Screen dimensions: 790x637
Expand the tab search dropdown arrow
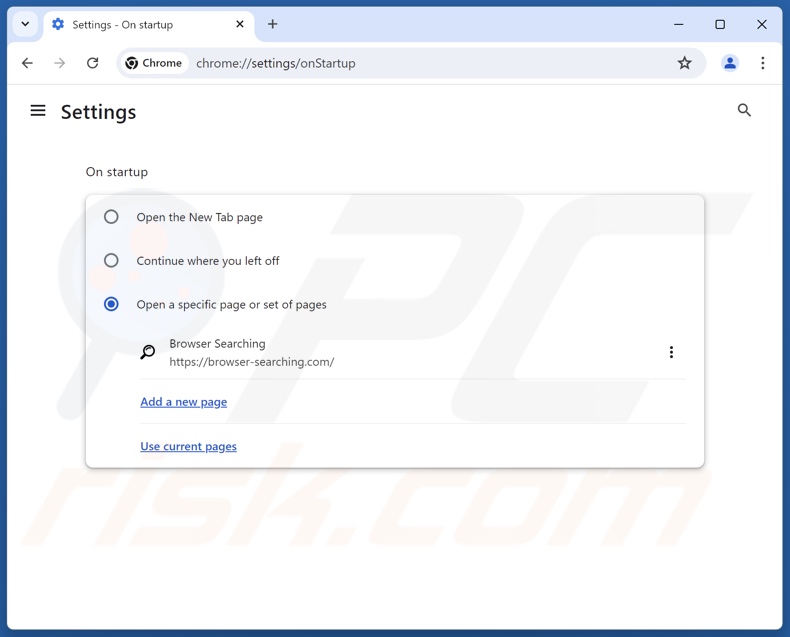pos(25,24)
